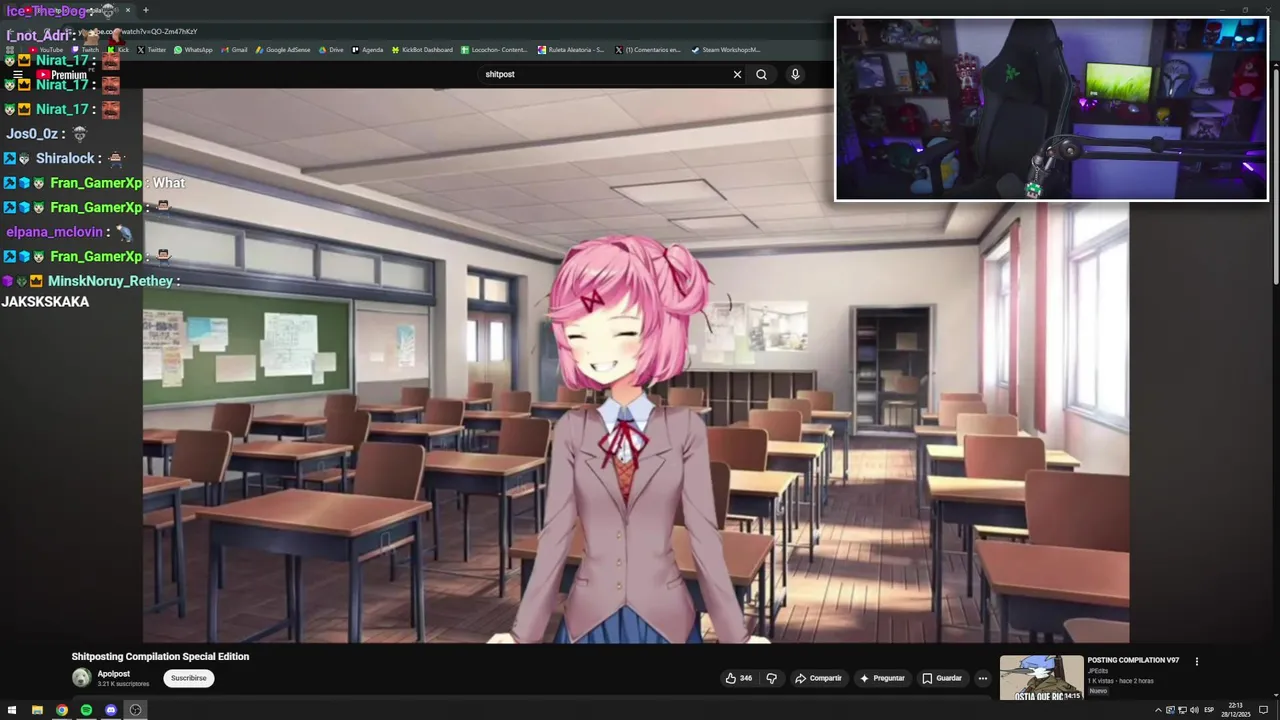
Task: Click elpana_mclovin chat username
Action: click(x=54, y=232)
